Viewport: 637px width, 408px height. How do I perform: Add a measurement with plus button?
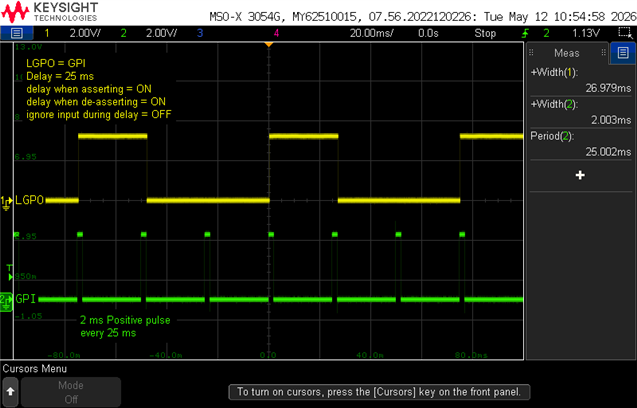click(580, 175)
